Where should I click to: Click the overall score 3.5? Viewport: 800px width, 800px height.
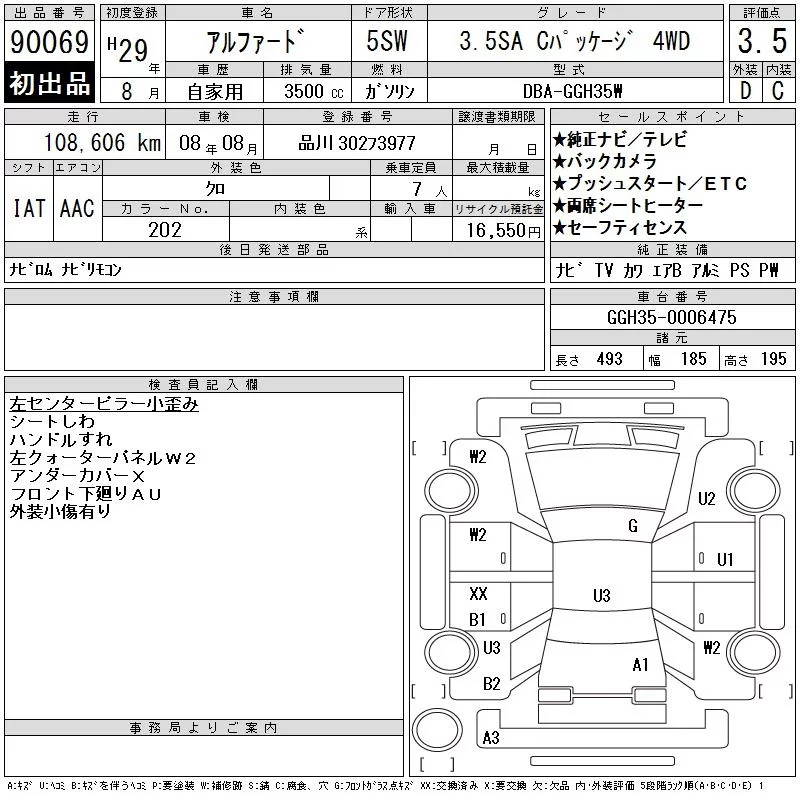[762, 41]
